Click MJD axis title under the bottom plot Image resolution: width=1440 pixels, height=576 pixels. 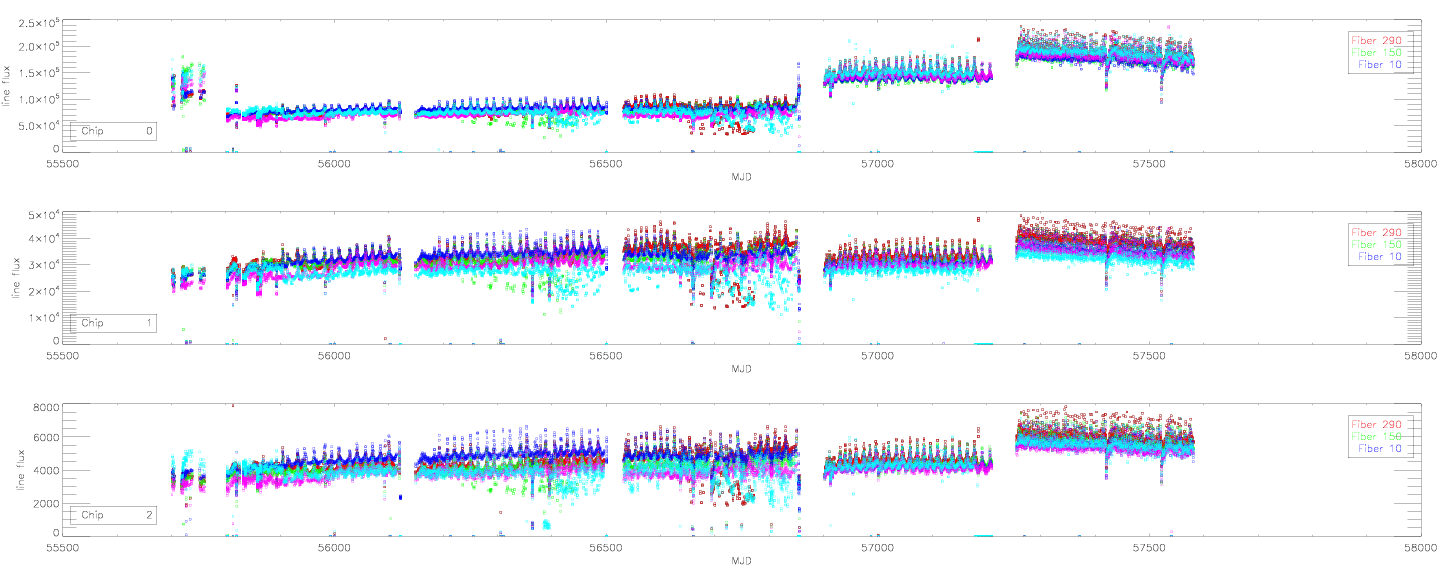point(741,561)
